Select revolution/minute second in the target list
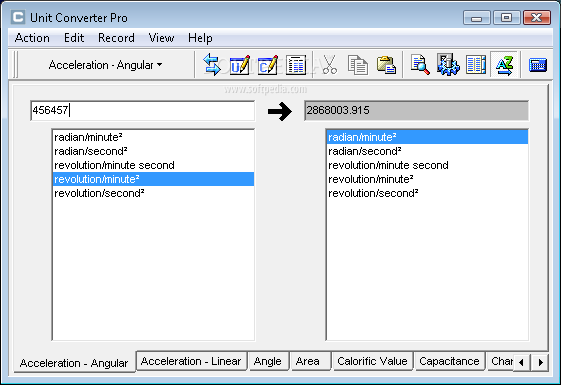 coord(428,165)
